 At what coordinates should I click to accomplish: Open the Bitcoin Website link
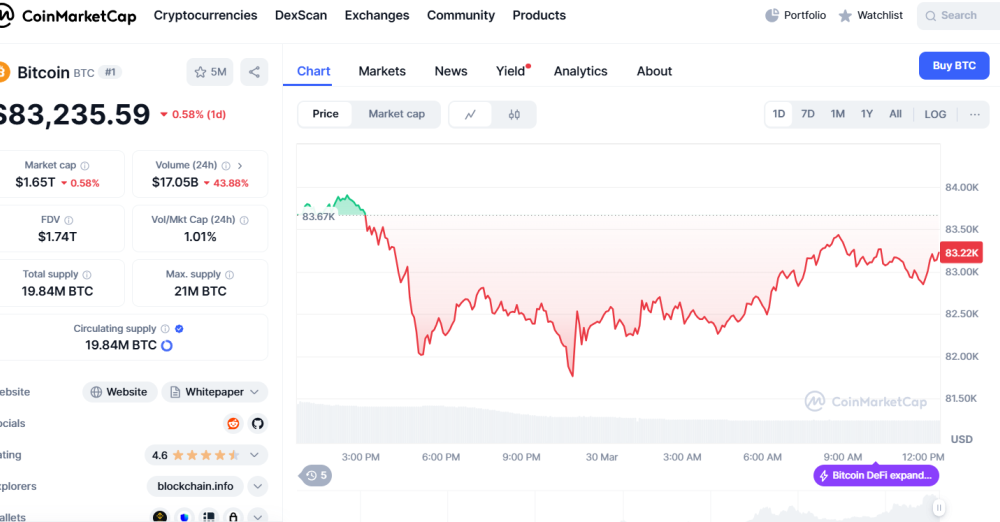(119, 392)
